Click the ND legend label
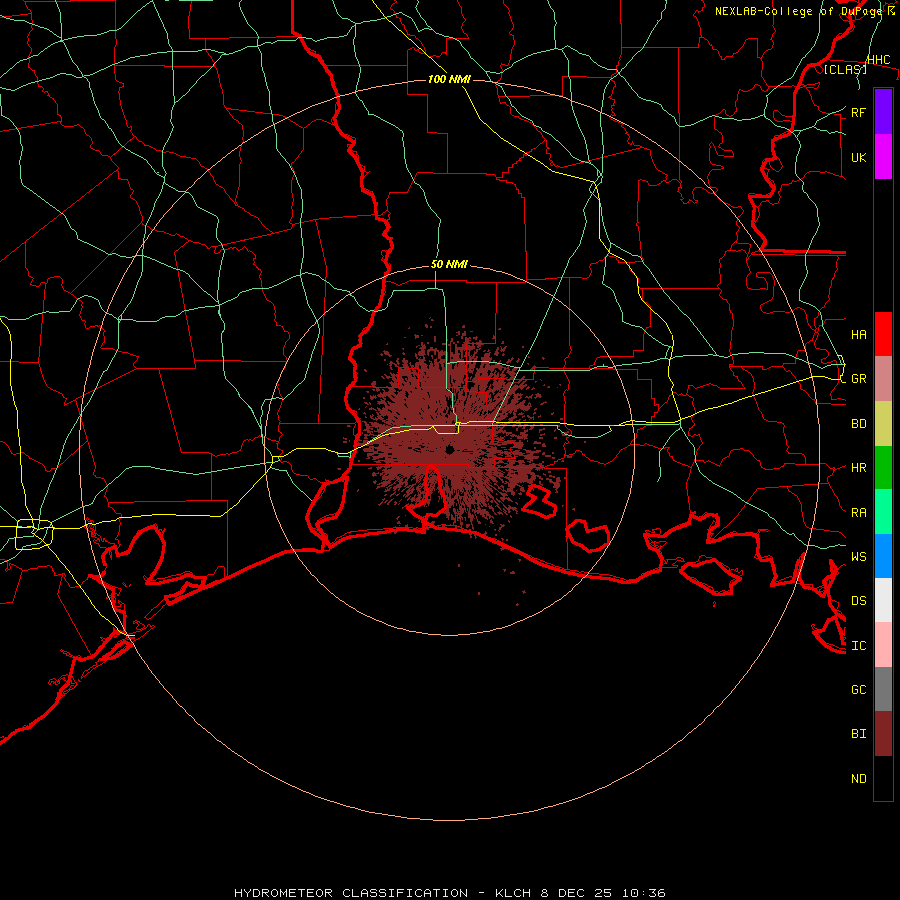This screenshot has width=900, height=900. point(858,779)
